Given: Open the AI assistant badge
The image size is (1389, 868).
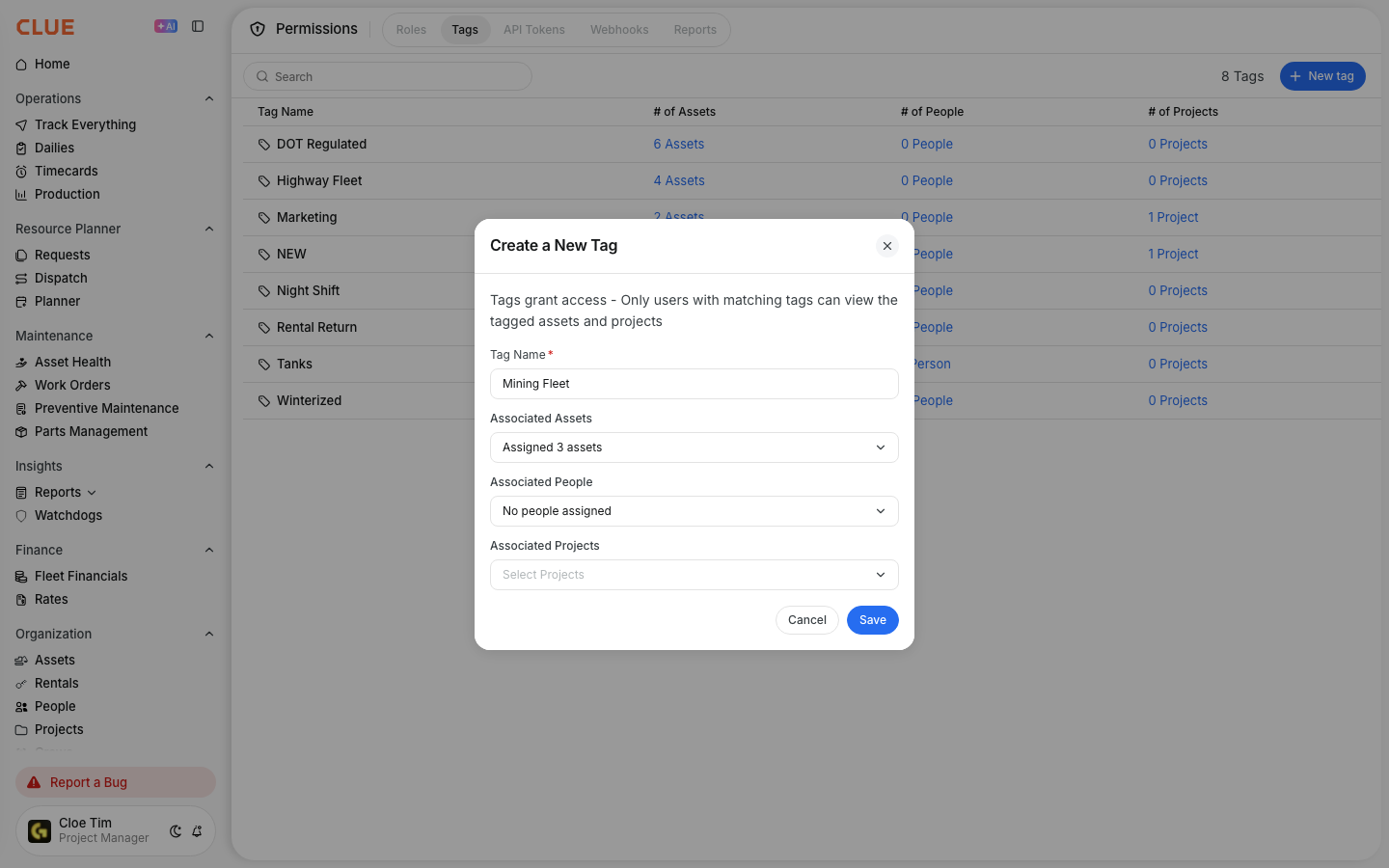Looking at the screenshot, I should tap(166, 26).
